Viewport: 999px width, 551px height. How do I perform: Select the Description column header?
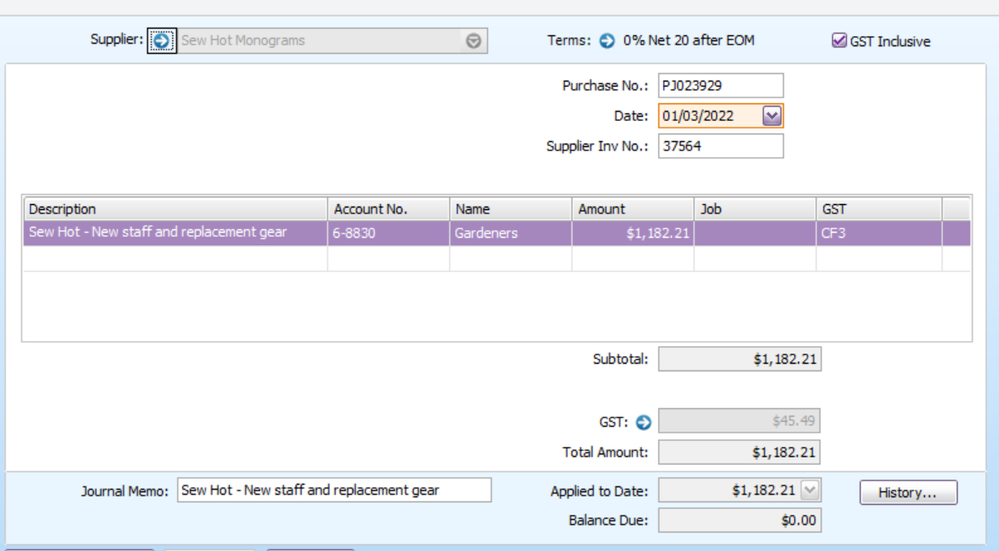(x=175, y=209)
